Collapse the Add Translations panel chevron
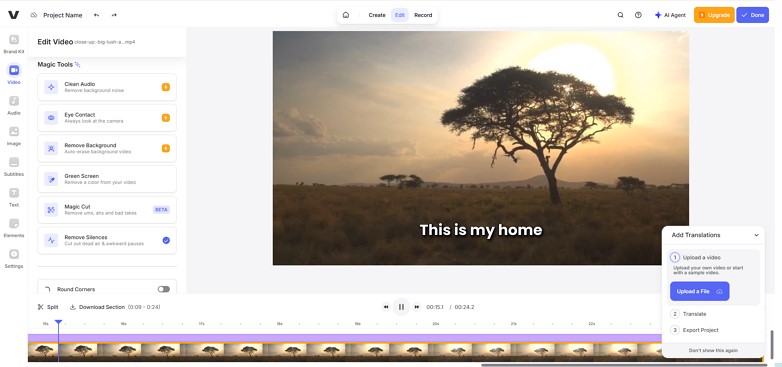Image resolution: width=782 pixels, height=367 pixels. tap(756, 235)
